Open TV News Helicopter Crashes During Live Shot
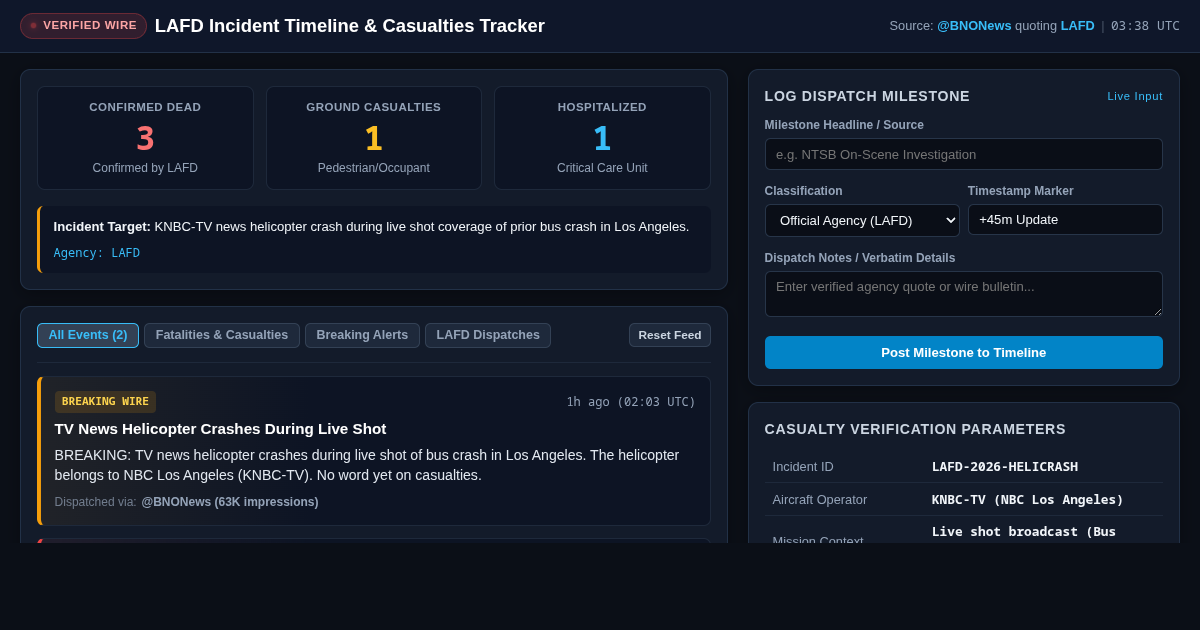 click(220, 428)
